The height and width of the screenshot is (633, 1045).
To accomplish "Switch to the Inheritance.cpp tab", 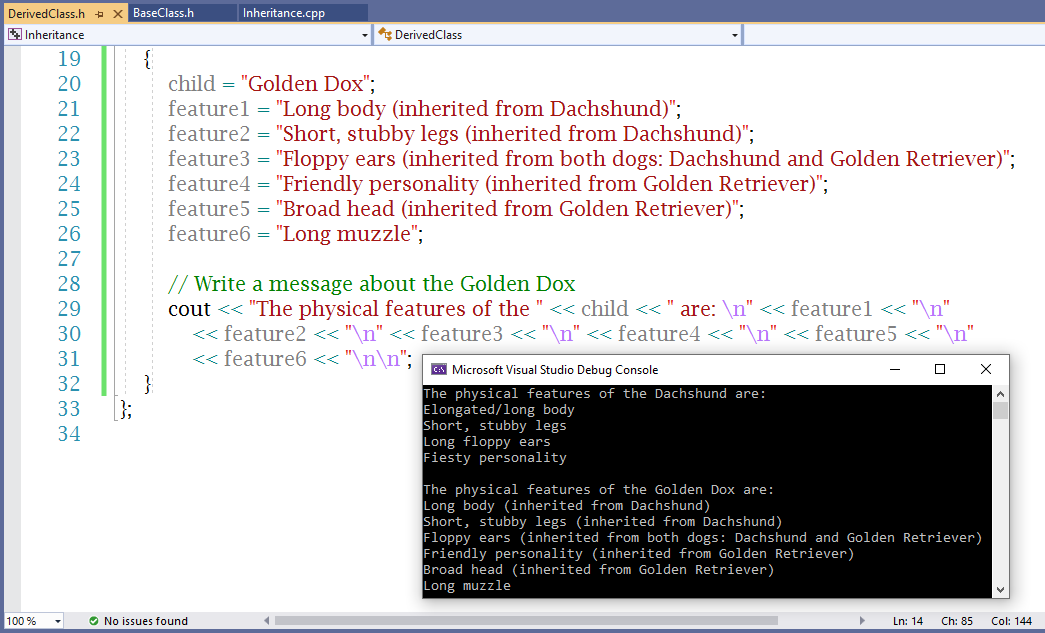I will coord(284,13).
